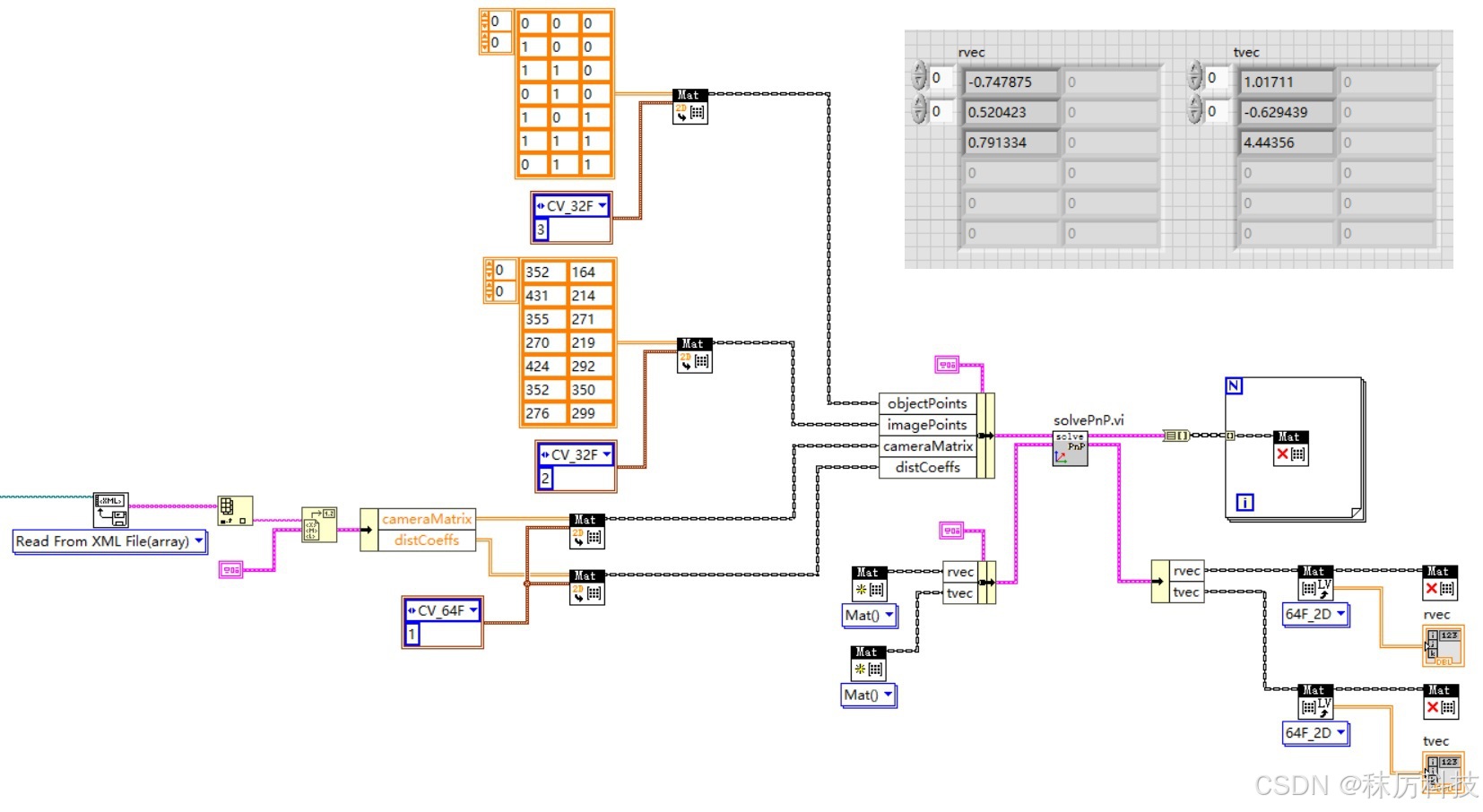Viewport: 1483px width, 812px height.
Task: Select the Read From XML File node icon
Action: coord(110,510)
